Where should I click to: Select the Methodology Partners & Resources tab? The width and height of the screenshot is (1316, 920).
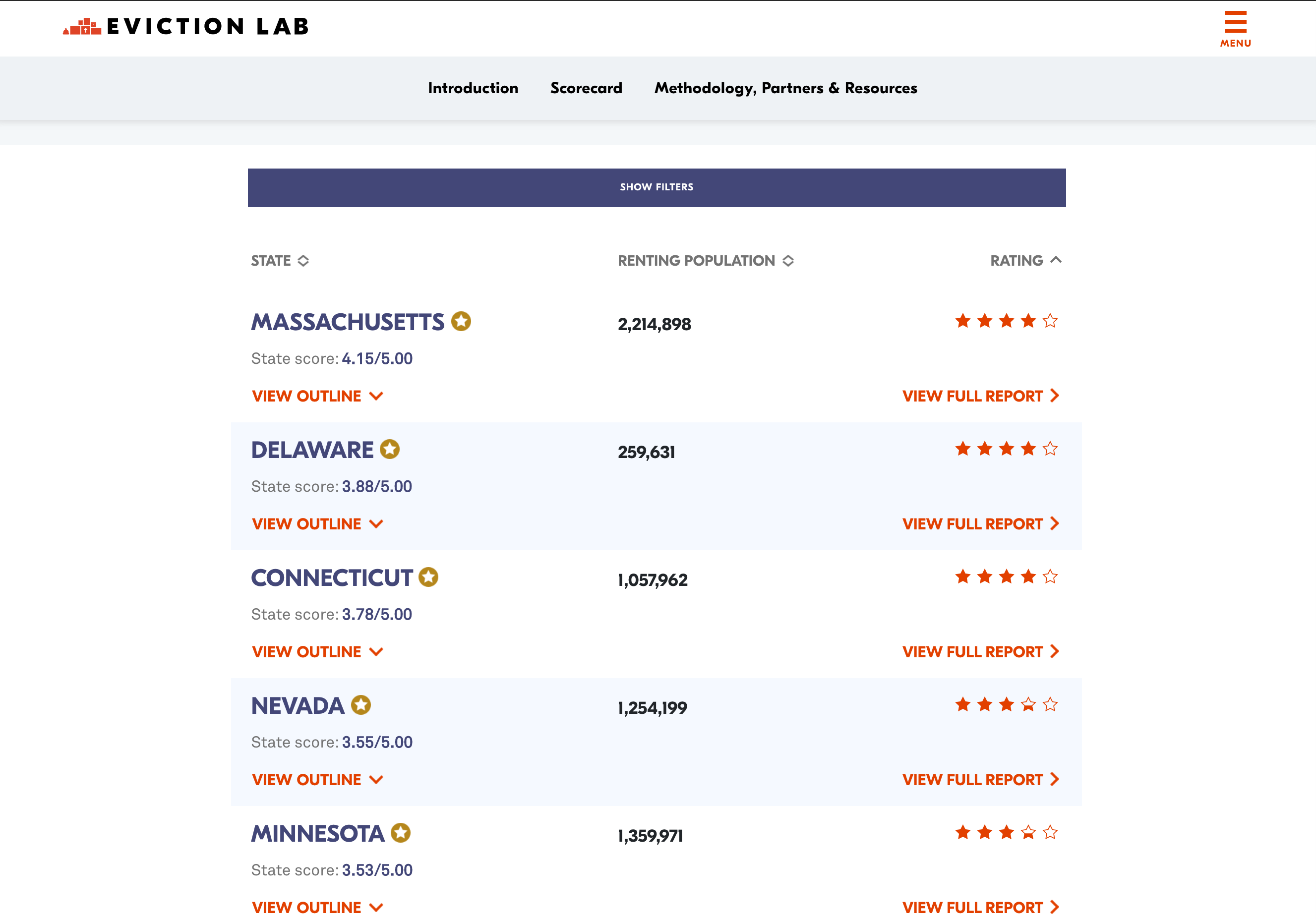click(785, 88)
